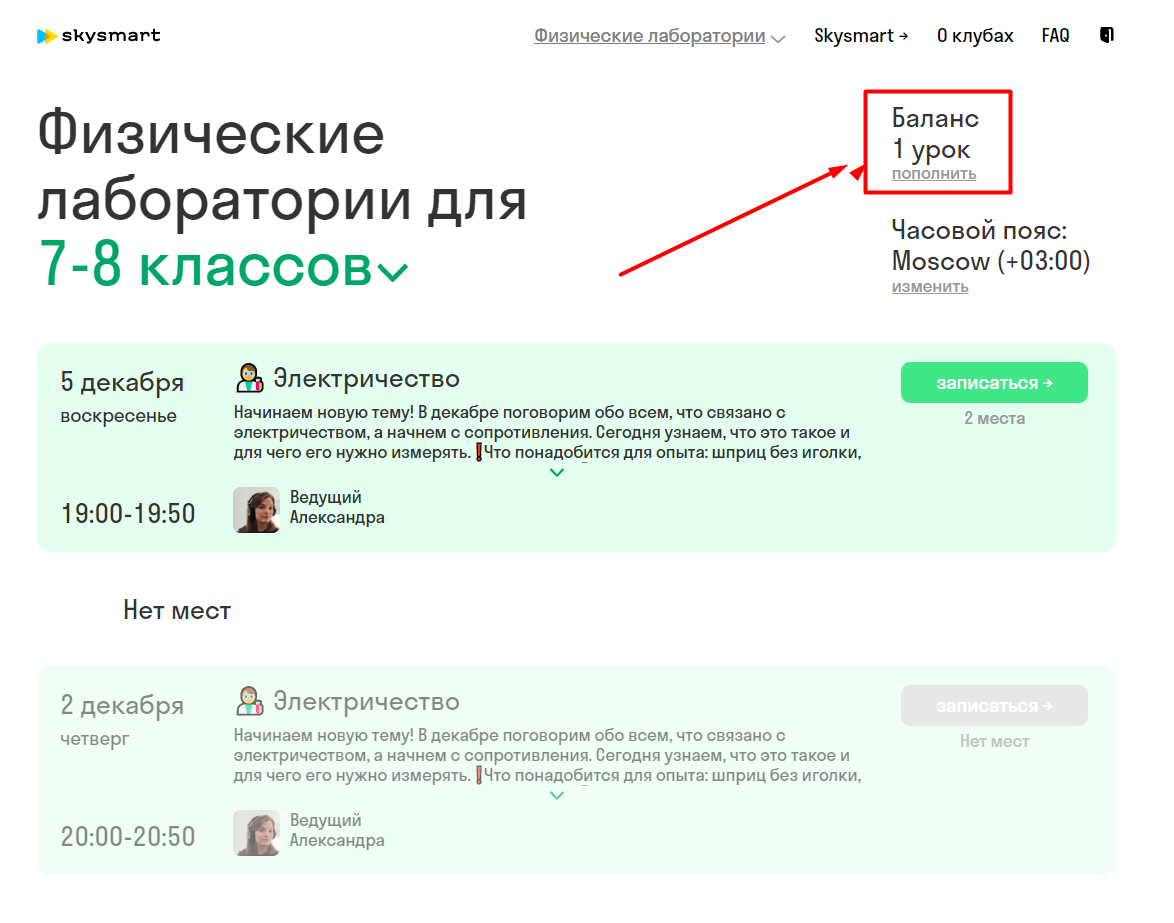Click Александра's photo in 2 декабря card
The width and height of the screenshot is (1174, 923).
[256, 832]
